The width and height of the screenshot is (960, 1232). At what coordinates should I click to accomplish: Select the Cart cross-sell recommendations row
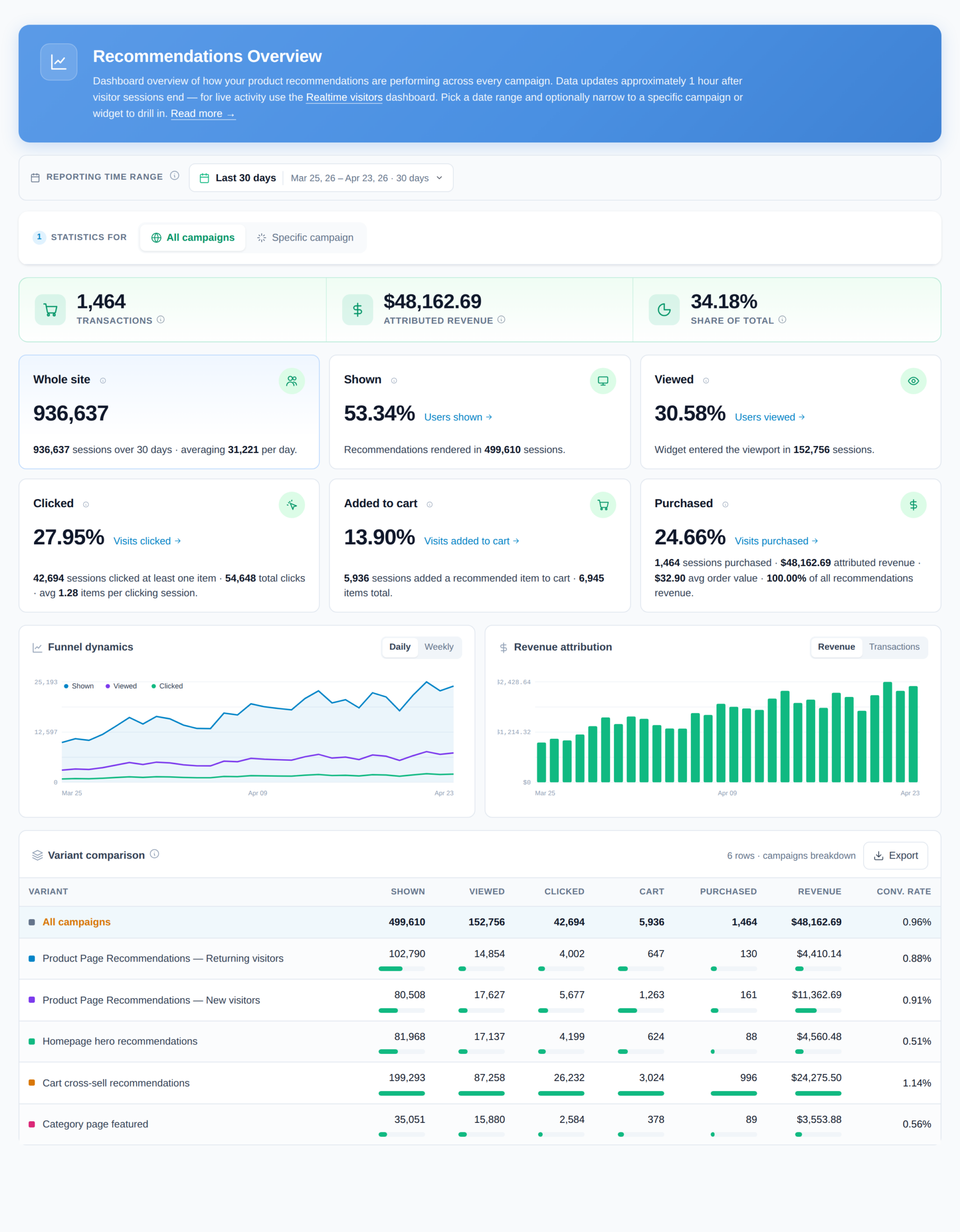tap(480, 1083)
